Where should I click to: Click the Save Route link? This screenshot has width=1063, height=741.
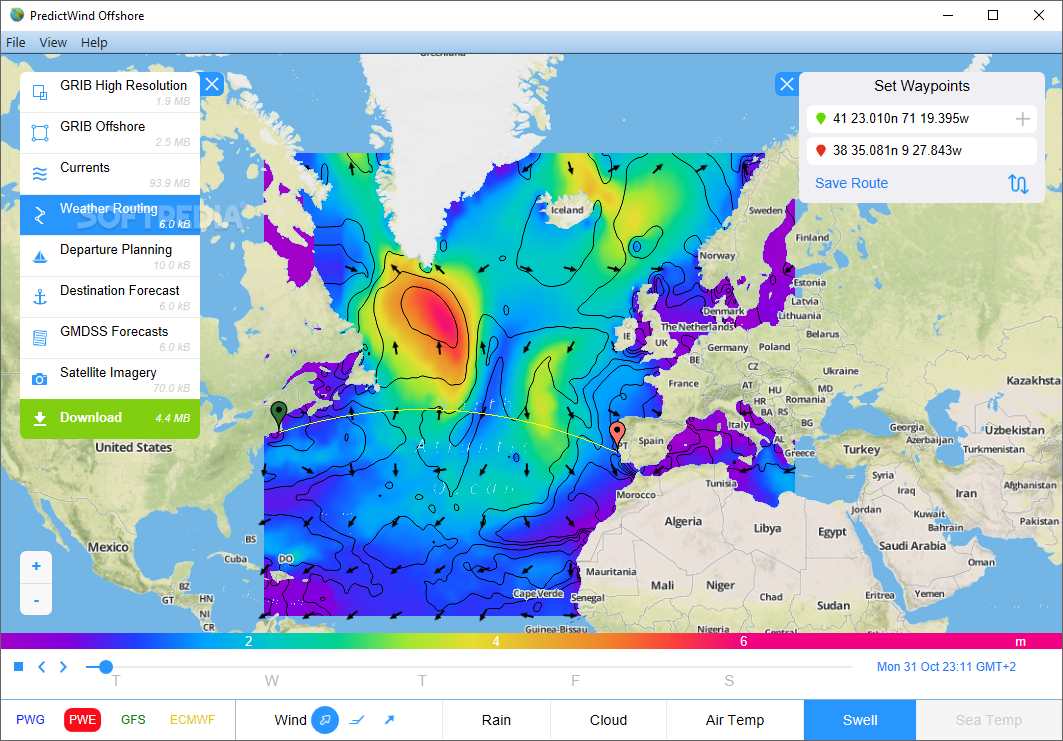(x=851, y=183)
